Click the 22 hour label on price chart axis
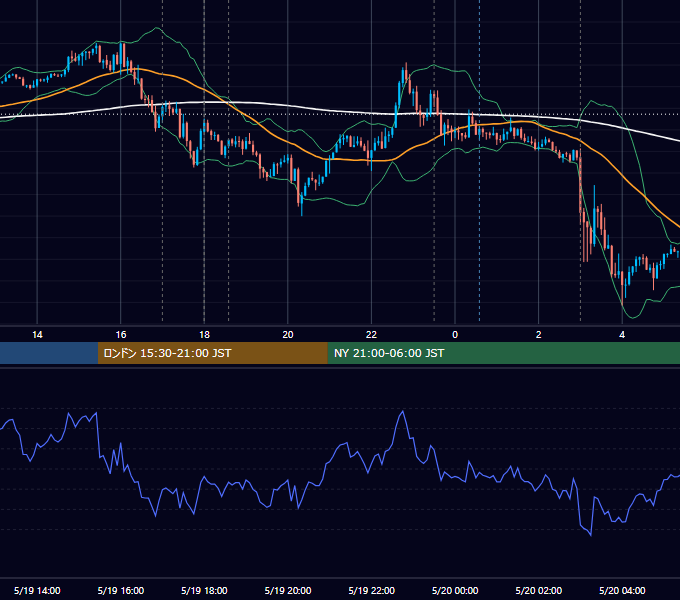This screenshot has height=600, width=680. pyautogui.click(x=371, y=335)
